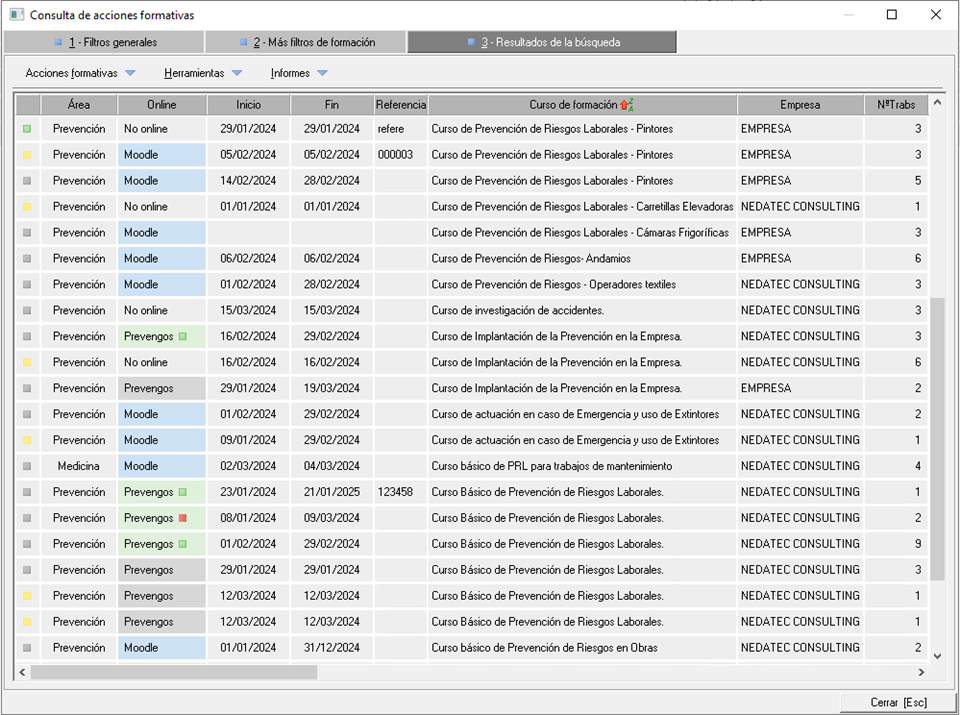Click the application icon in the title bar

click(16, 15)
